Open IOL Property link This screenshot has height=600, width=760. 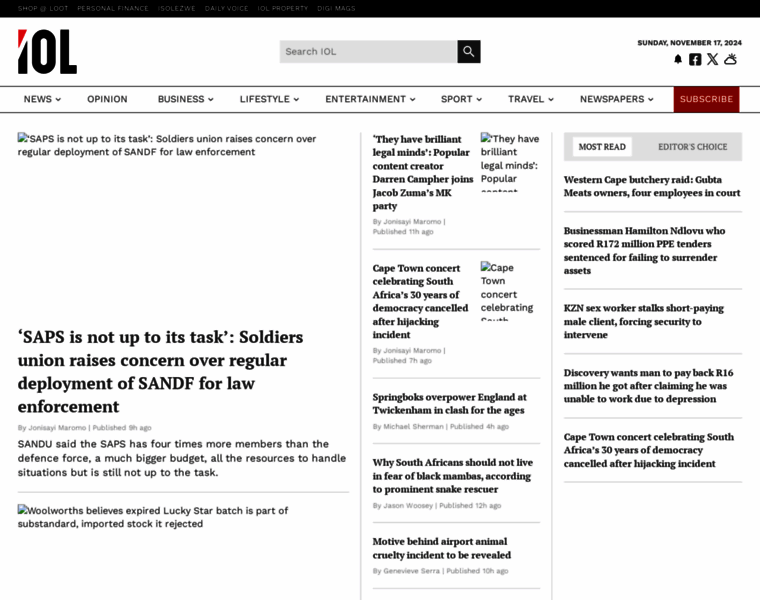coord(283,8)
